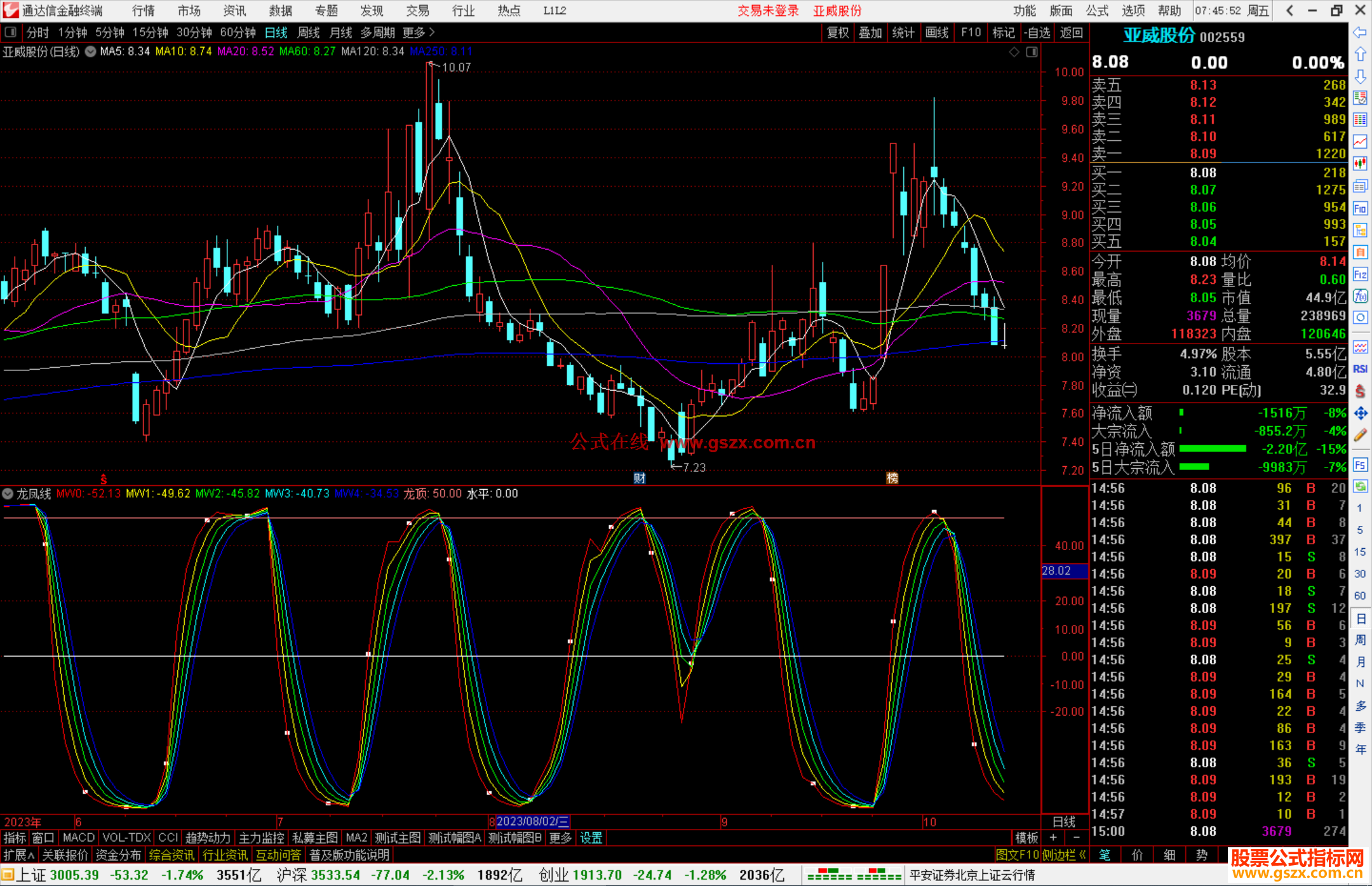Viewport: 1372px width, 886px height.
Task: Switch to the MACD indicator tab
Action: pos(79,838)
